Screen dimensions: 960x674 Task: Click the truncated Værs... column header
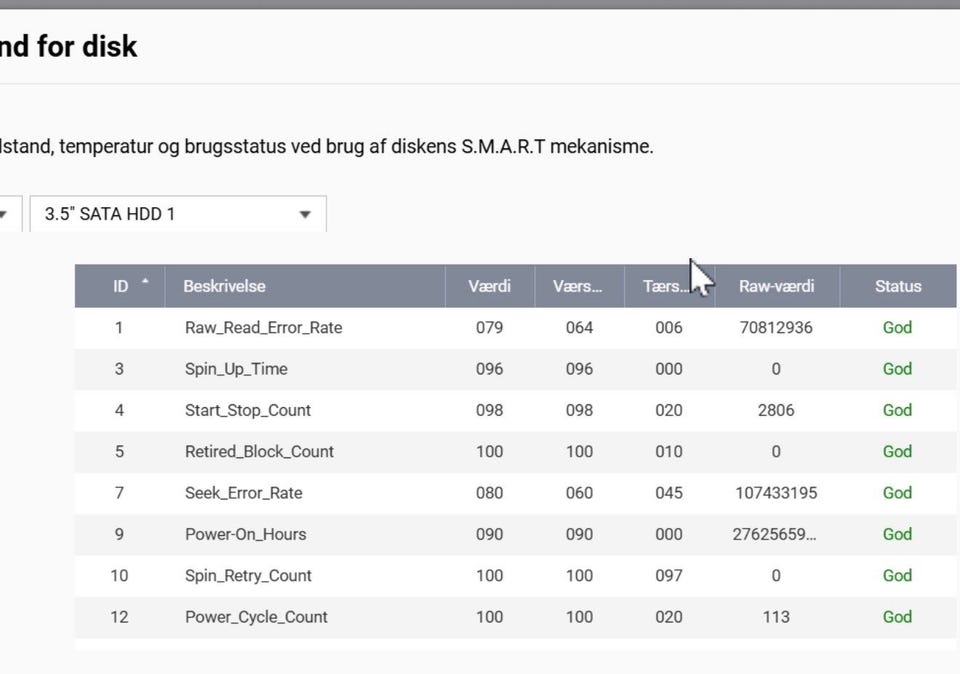pyautogui.click(x=577, y=286)
